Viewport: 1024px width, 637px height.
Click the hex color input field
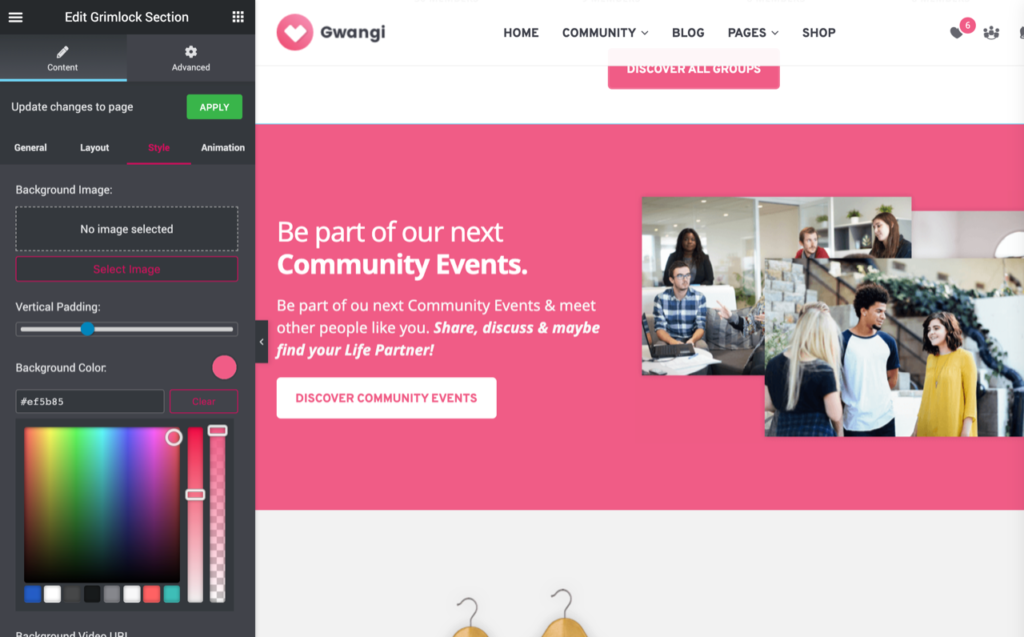click(x=90, y=401)
